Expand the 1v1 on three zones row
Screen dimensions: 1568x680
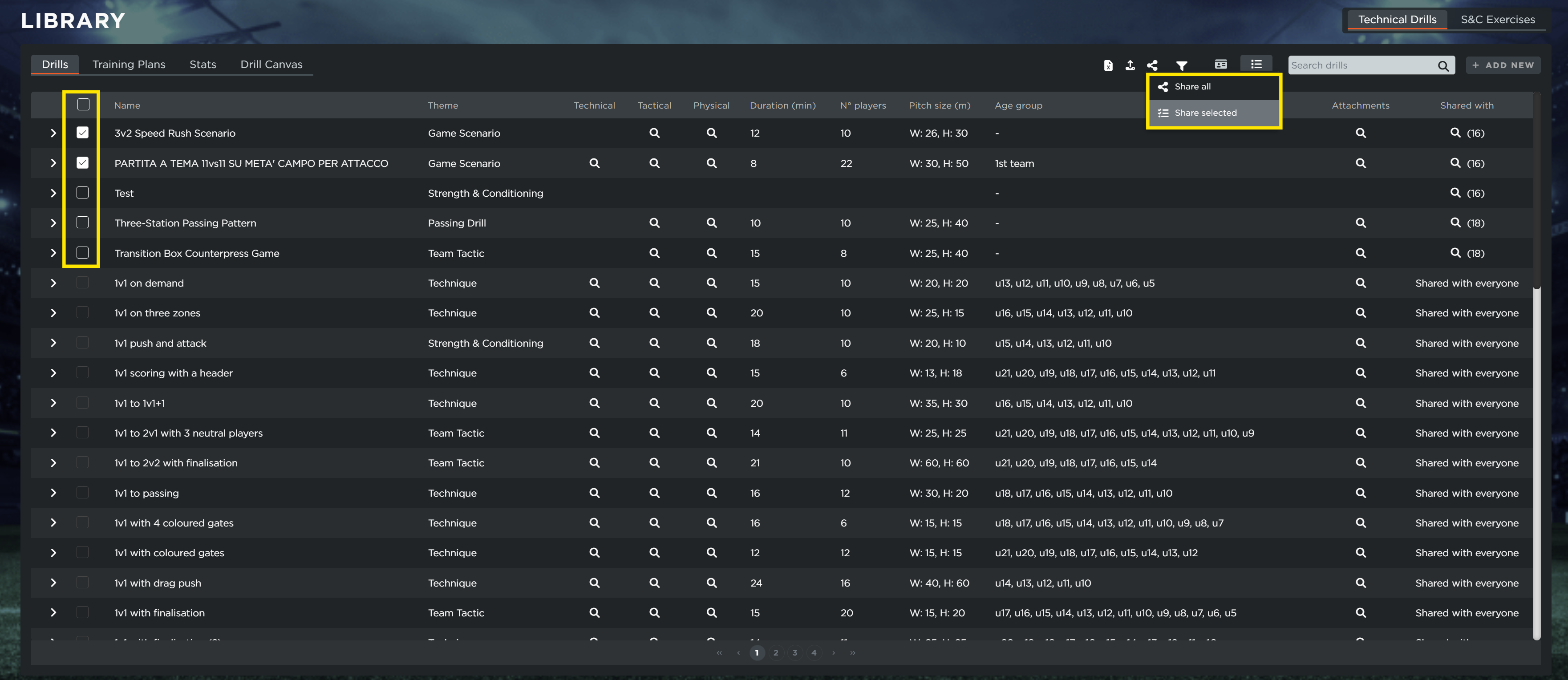(53, 313)
